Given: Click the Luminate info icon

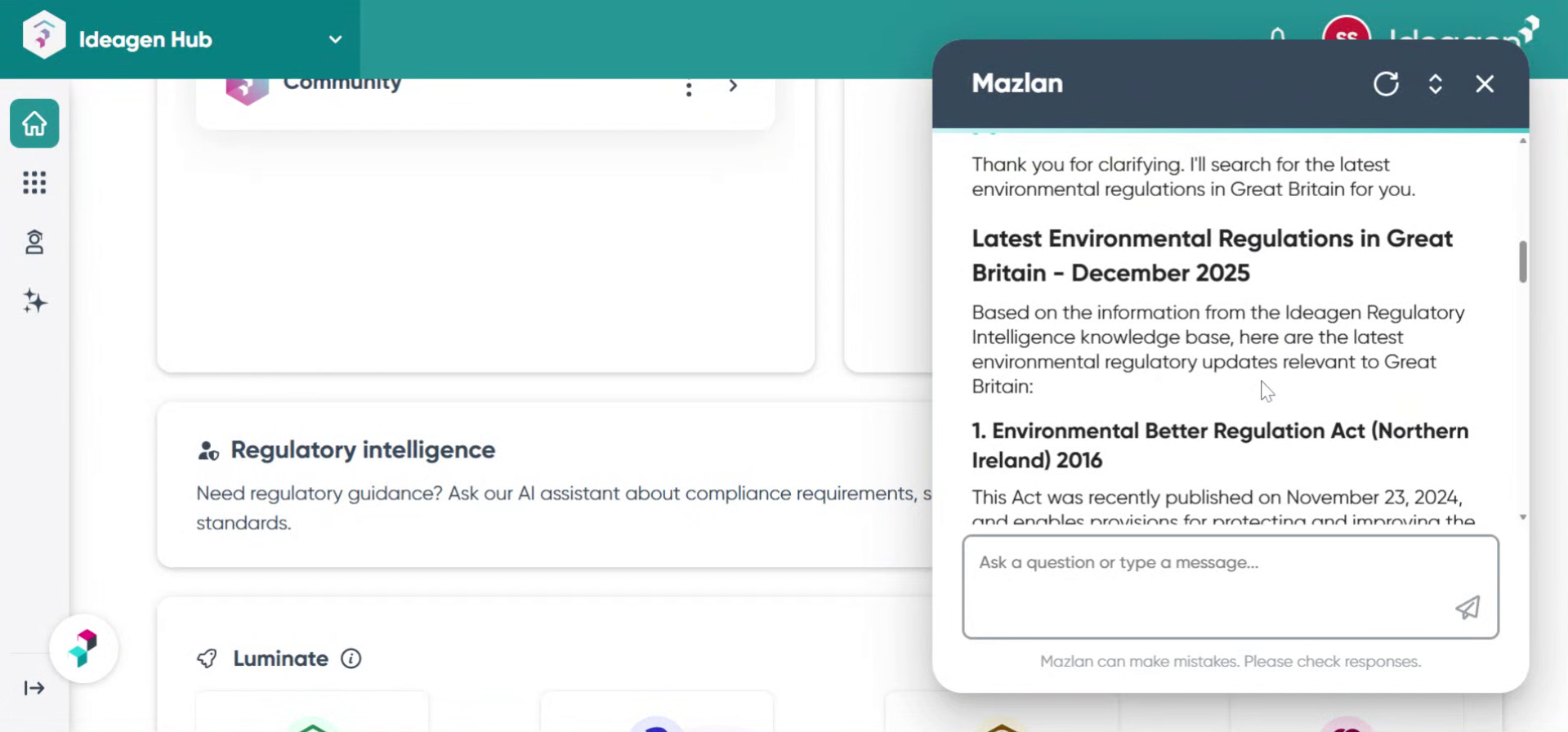Looking at the screenshot, I should click(351, 658).
